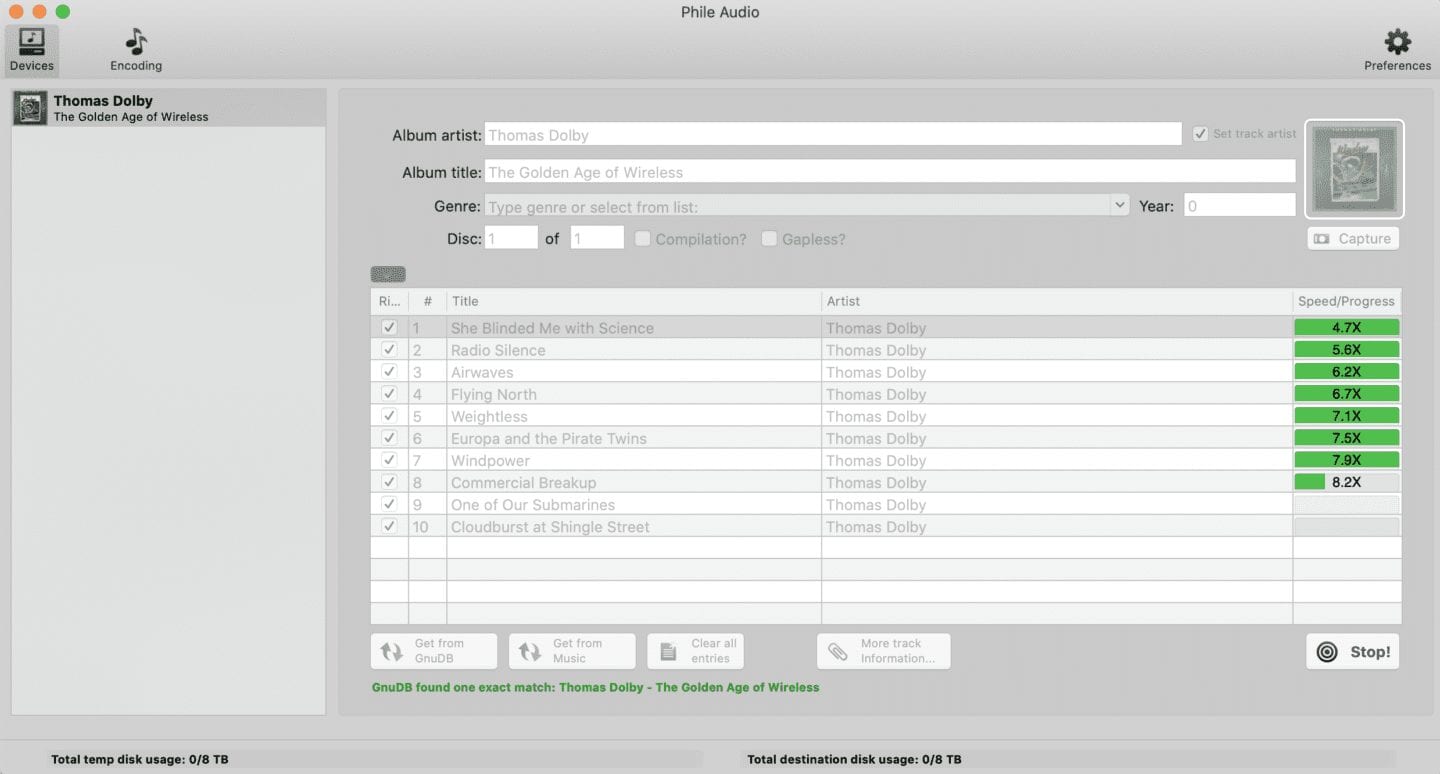This screenshot has width=1440, height=774.
Task: Open Preferences gear icon
Action: [x=1397, y=42]
